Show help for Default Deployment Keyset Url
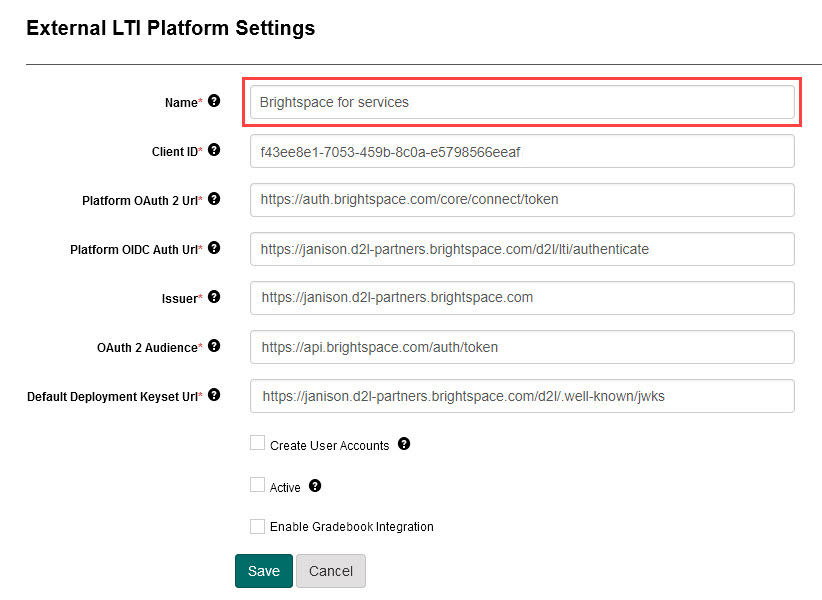 point(214,395)
